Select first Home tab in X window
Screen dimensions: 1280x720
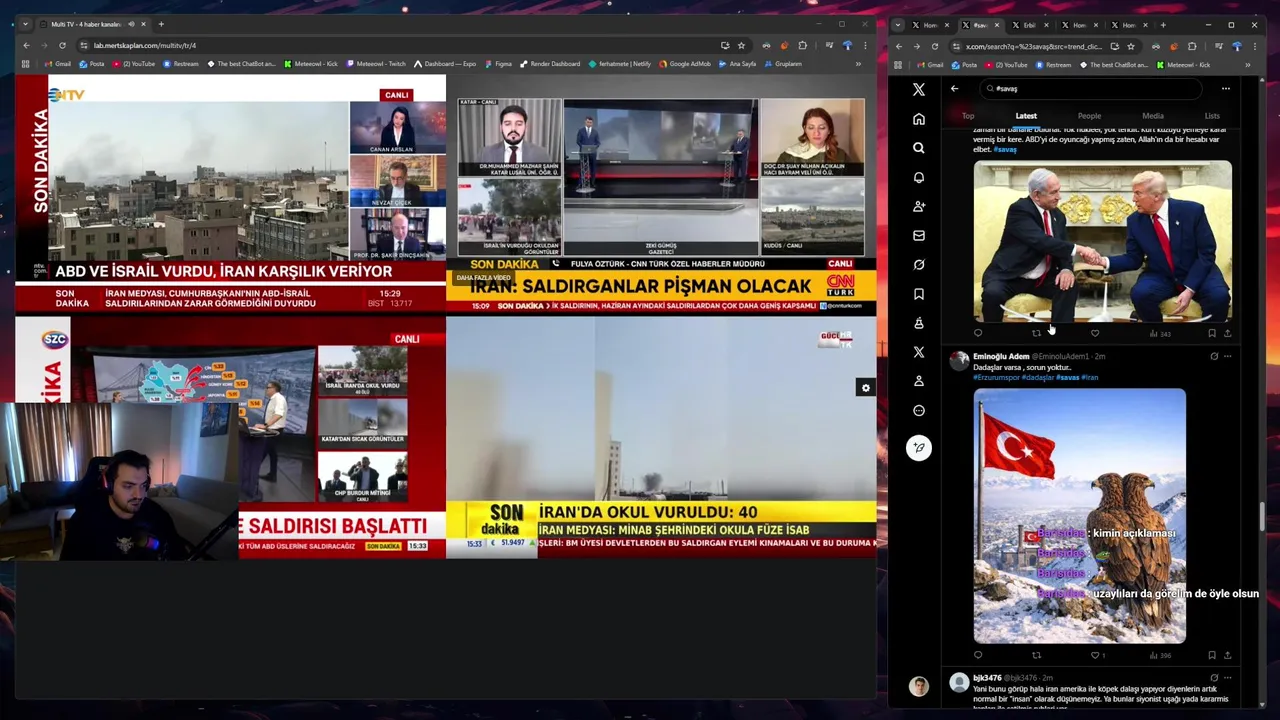point(930,25)
